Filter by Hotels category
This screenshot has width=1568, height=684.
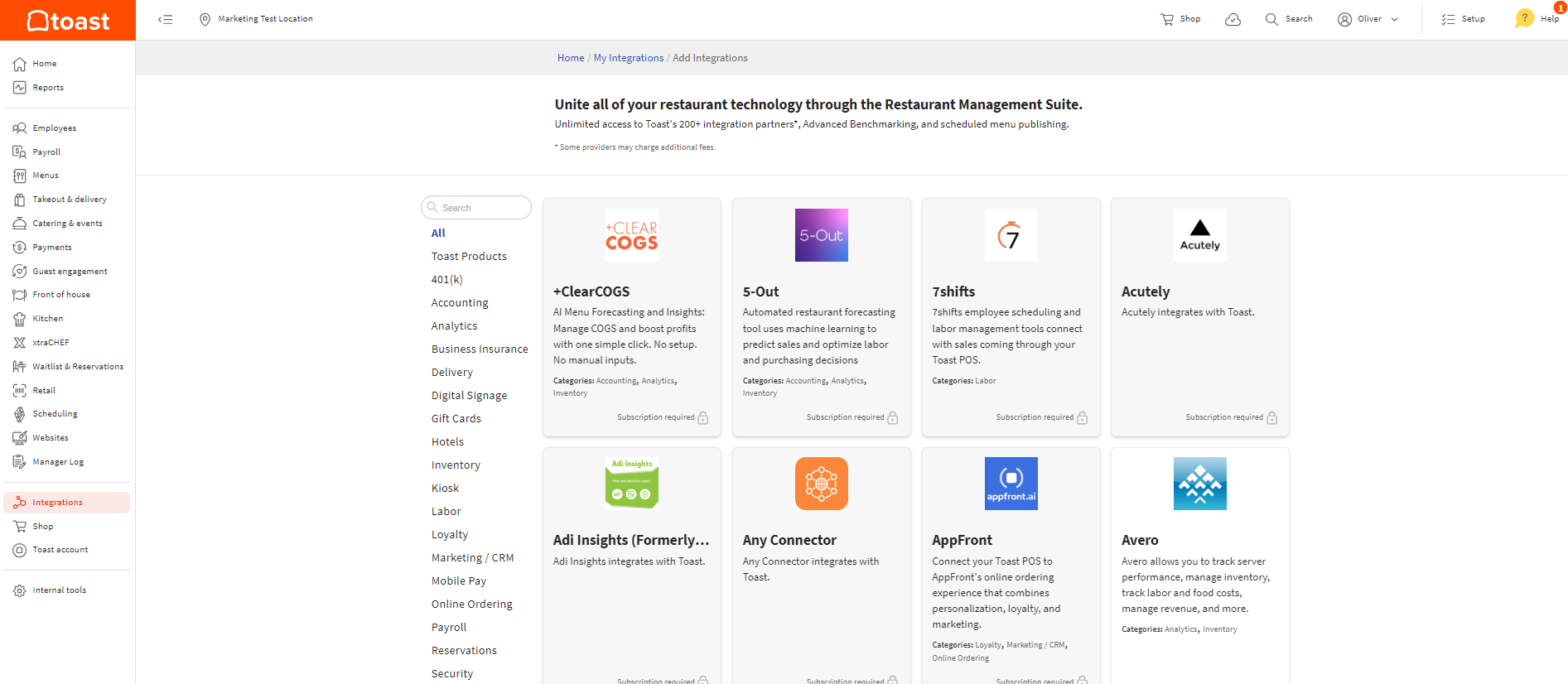pos(447,442)
